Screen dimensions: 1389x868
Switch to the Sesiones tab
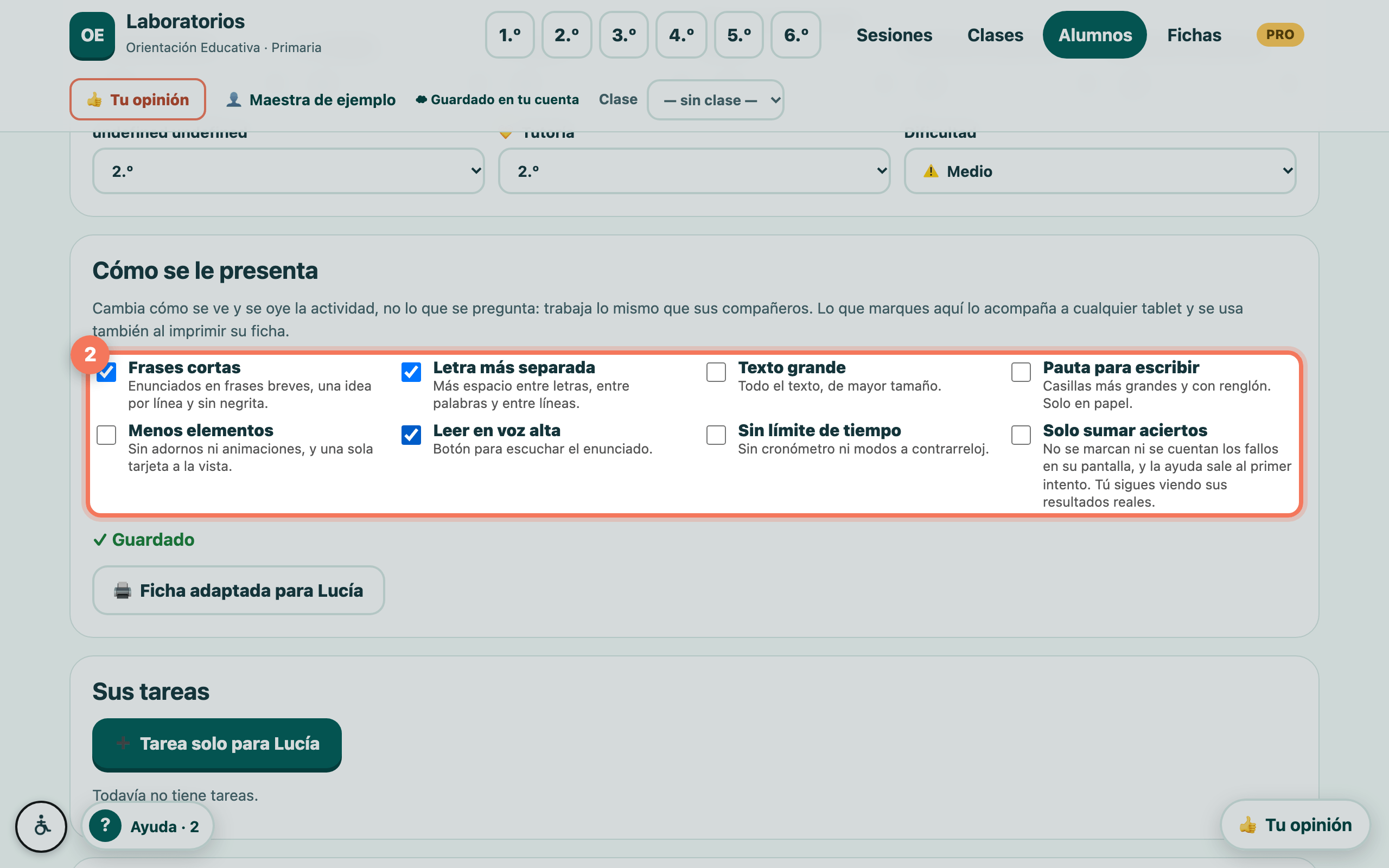click(x=894, y=35)
